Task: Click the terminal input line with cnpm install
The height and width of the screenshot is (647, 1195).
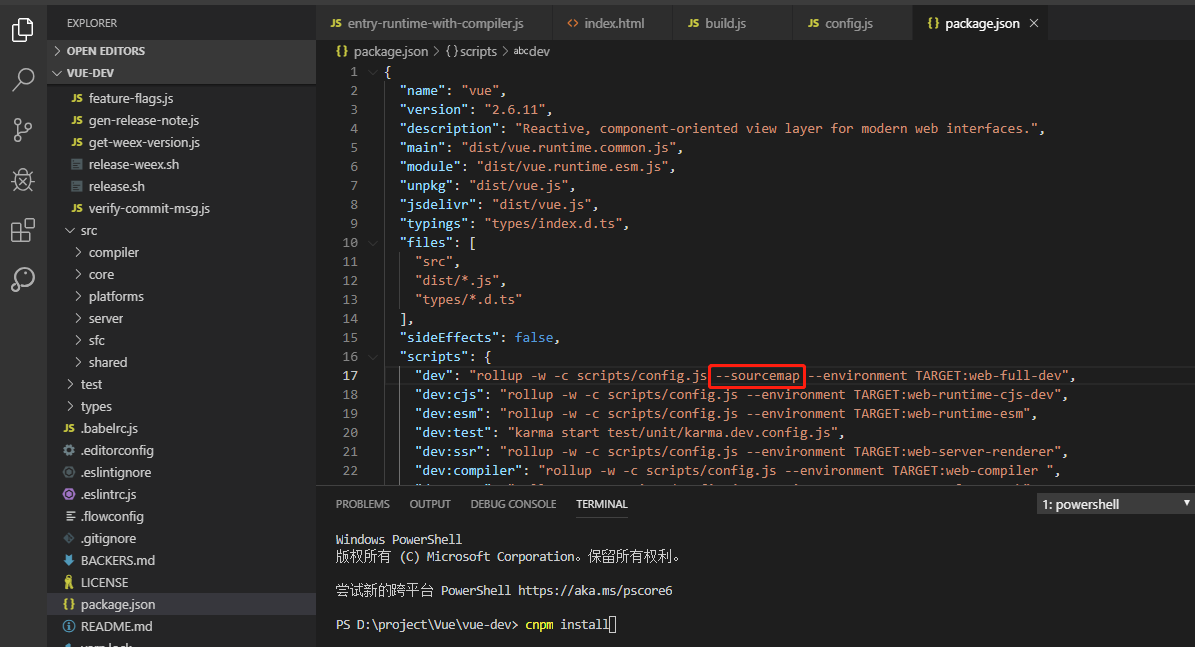Action: point(476,625)
